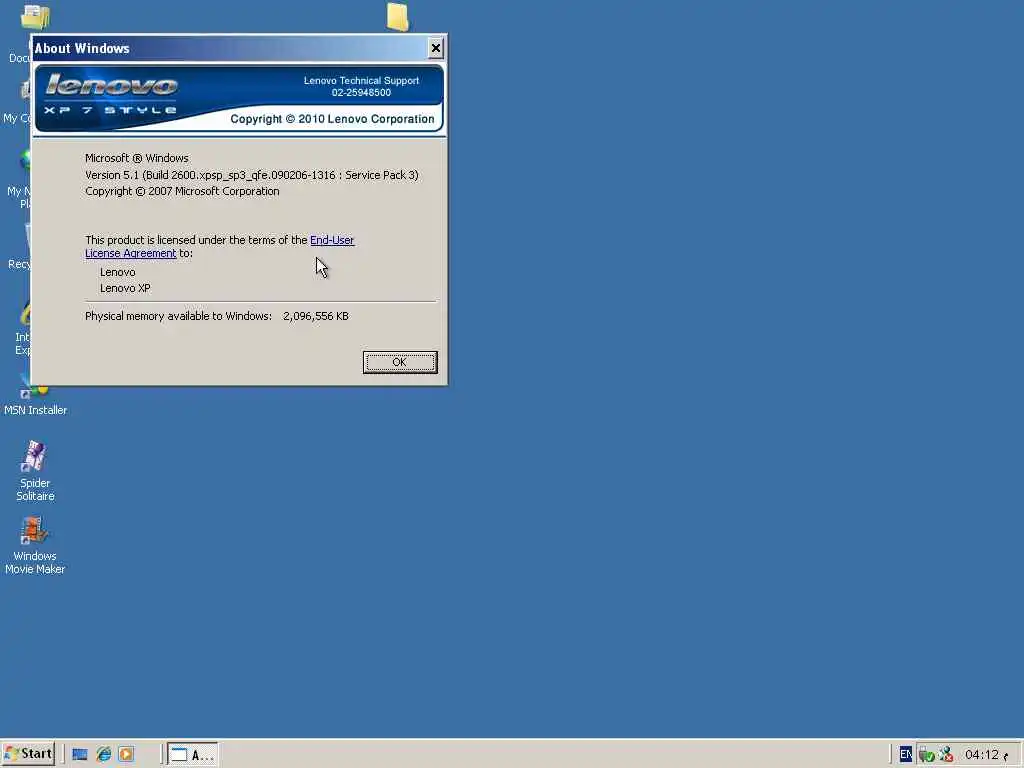Select the Documents folder icon on the desktop
This screenshot has width=1024, height=768.
pos(33,17)
